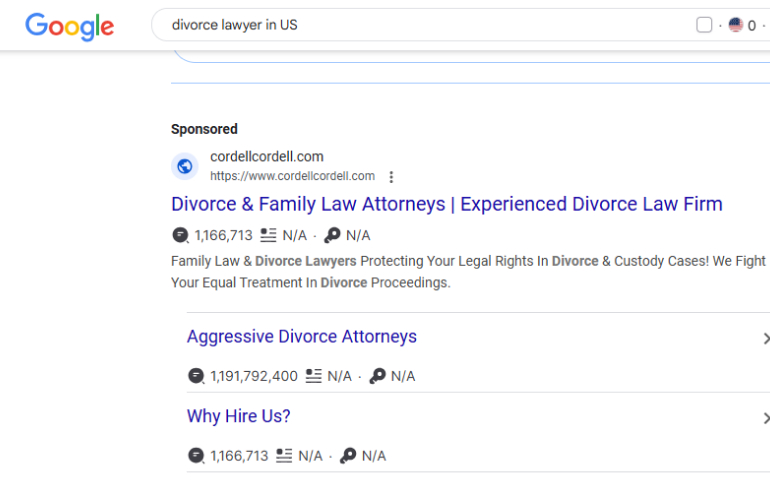
Task: Click the ad description starting 'Family Law & Divorce Lawyers'
Action: point(468,272)
